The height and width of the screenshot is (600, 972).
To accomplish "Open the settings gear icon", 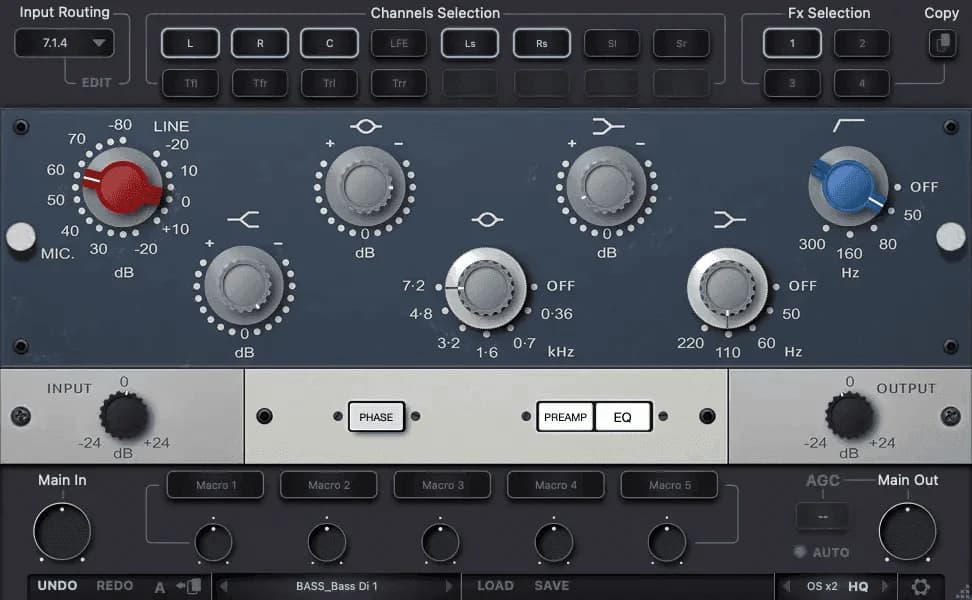I will (x=920, y=587).
